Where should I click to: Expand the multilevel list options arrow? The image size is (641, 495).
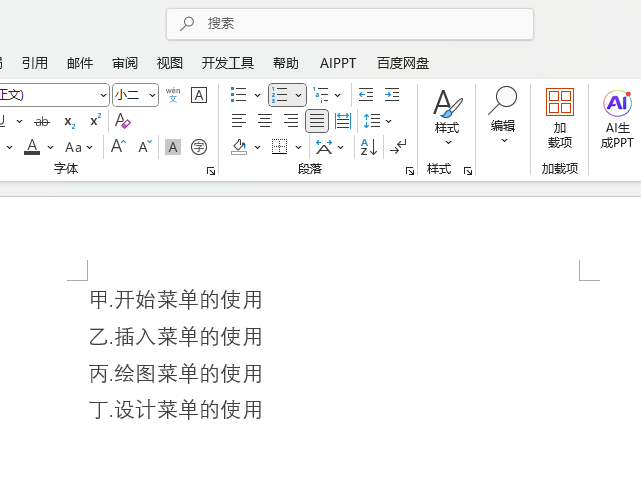click(x=338, y=95)
